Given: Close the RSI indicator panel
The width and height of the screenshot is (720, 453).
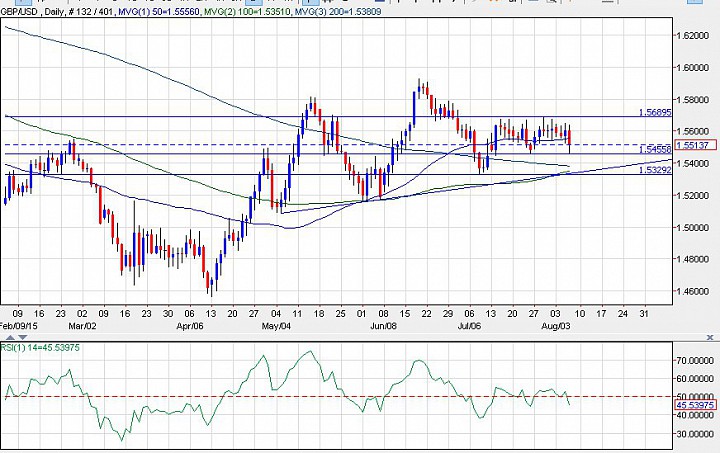Looking at the screenshot, I should [x=710, y=337].
